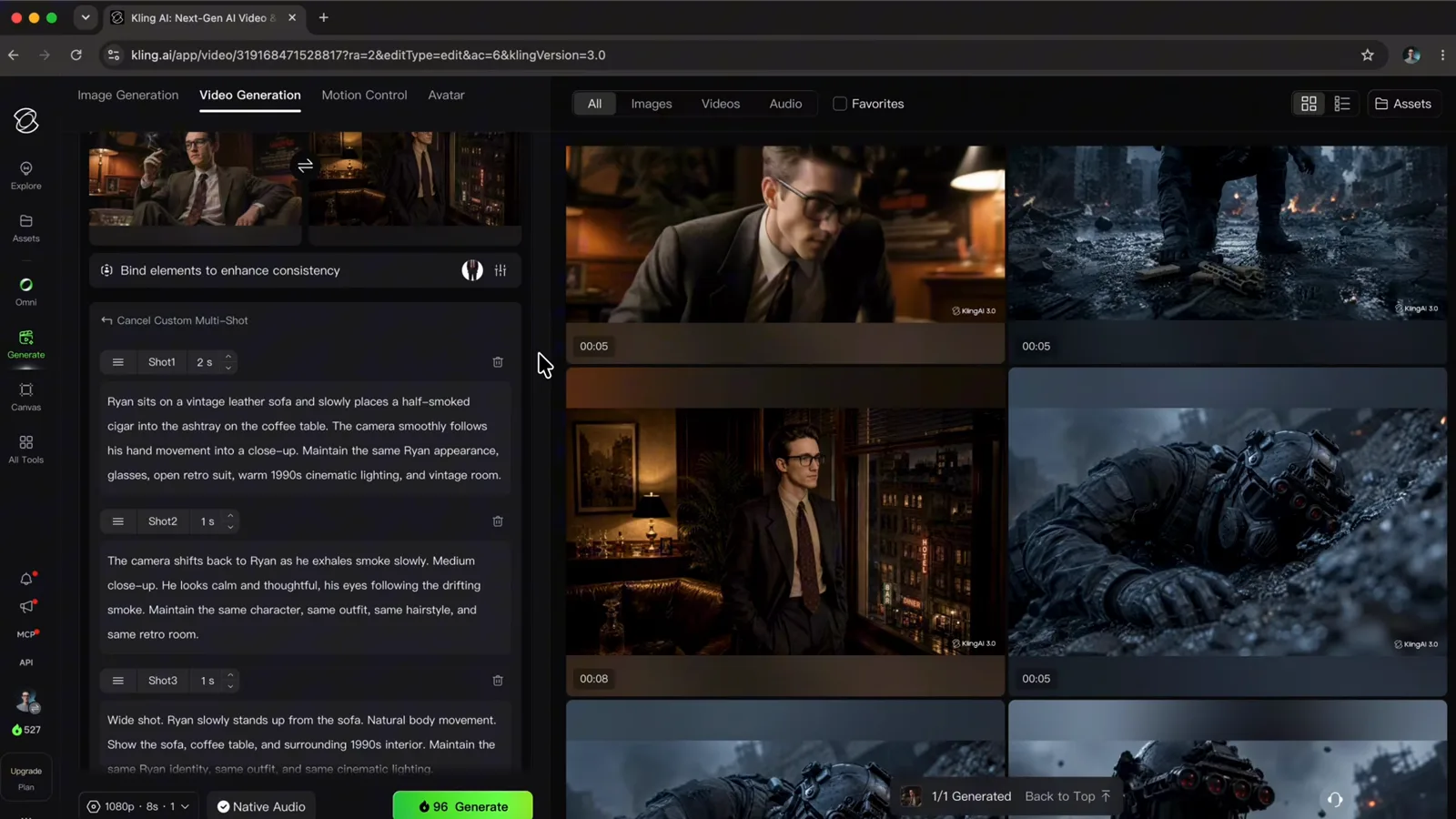Switch to list view layout

(1342, 104)
